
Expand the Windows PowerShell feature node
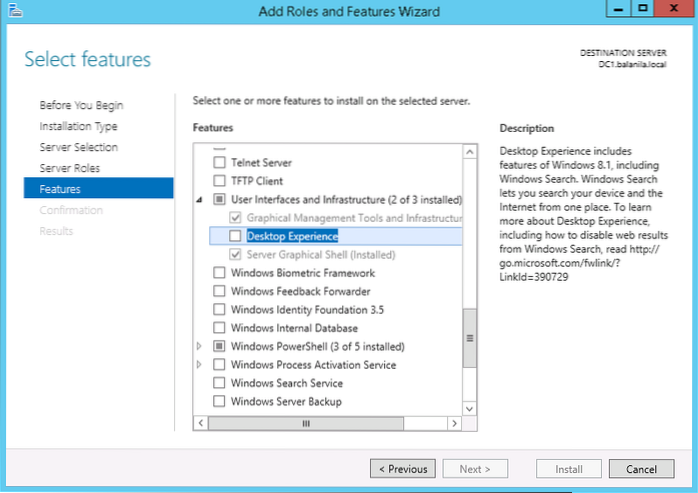click(200, 346)
